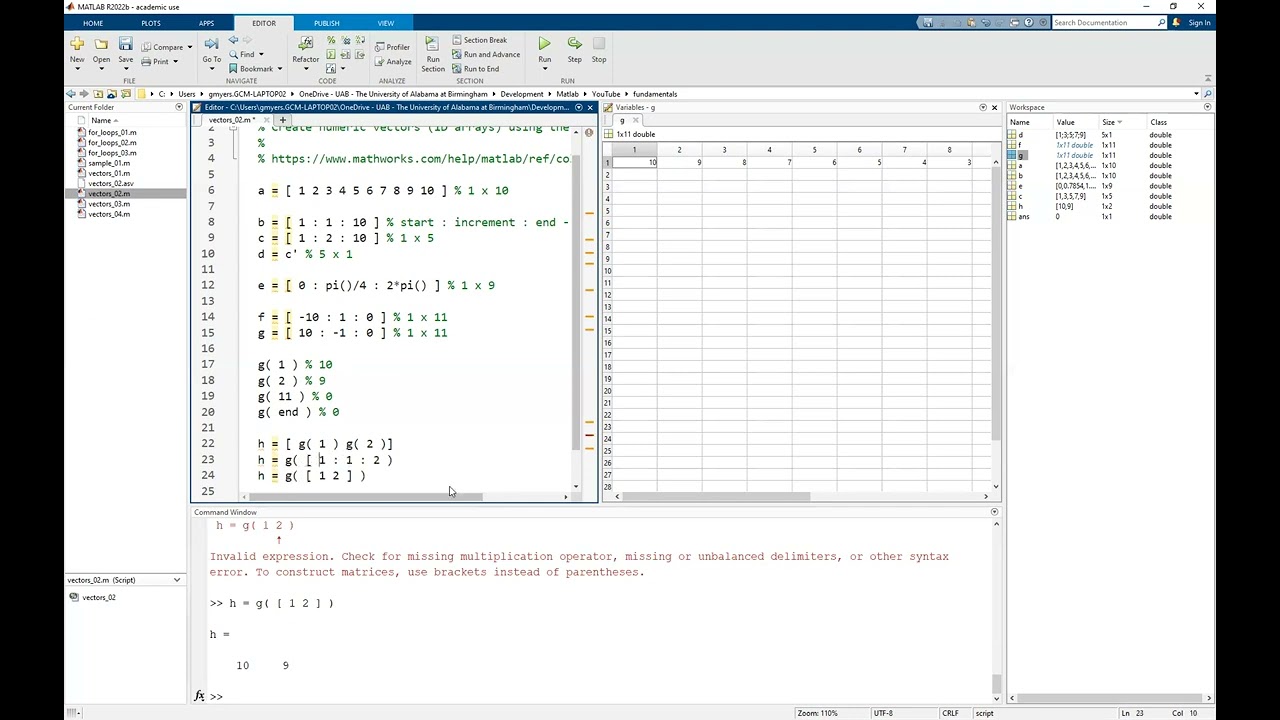This screenshot has height=720, width=1280.
Task: Launch the Profiler
Action: click(x=392, y=47)
